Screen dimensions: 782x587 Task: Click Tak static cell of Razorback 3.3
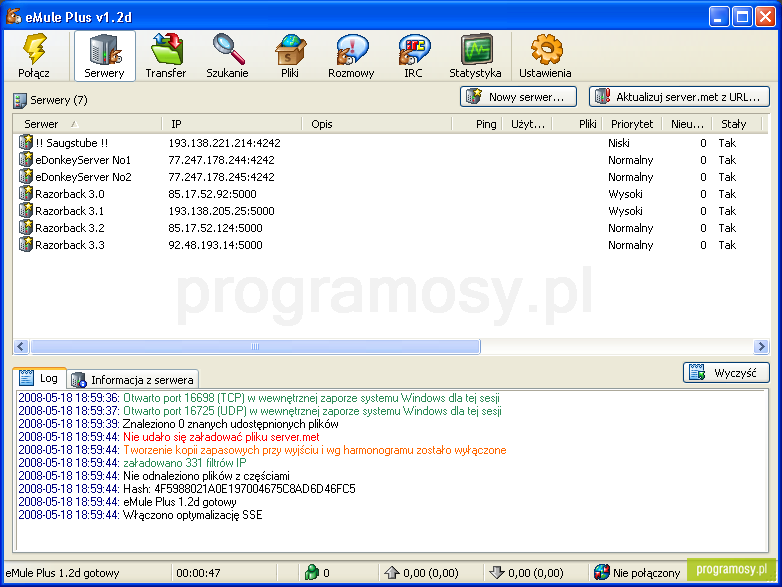(727, 245)
